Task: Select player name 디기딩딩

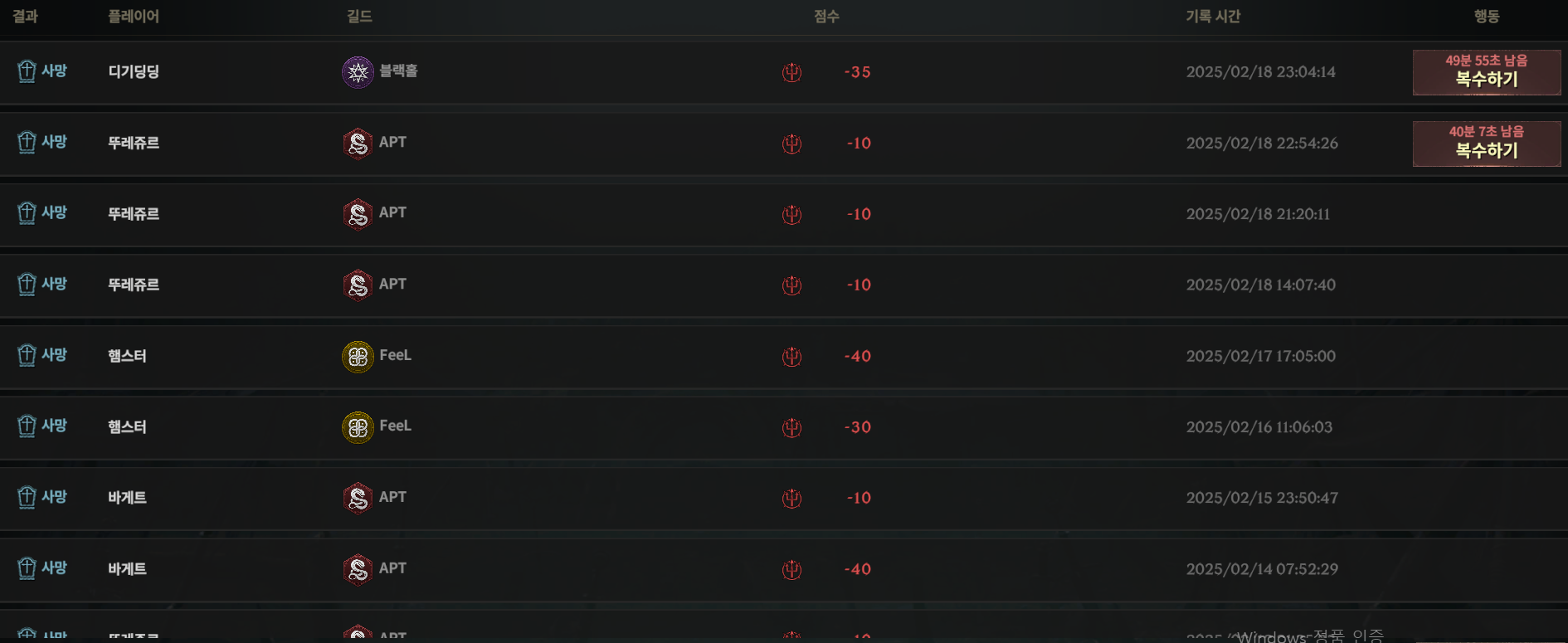Action: pos(134,71)
